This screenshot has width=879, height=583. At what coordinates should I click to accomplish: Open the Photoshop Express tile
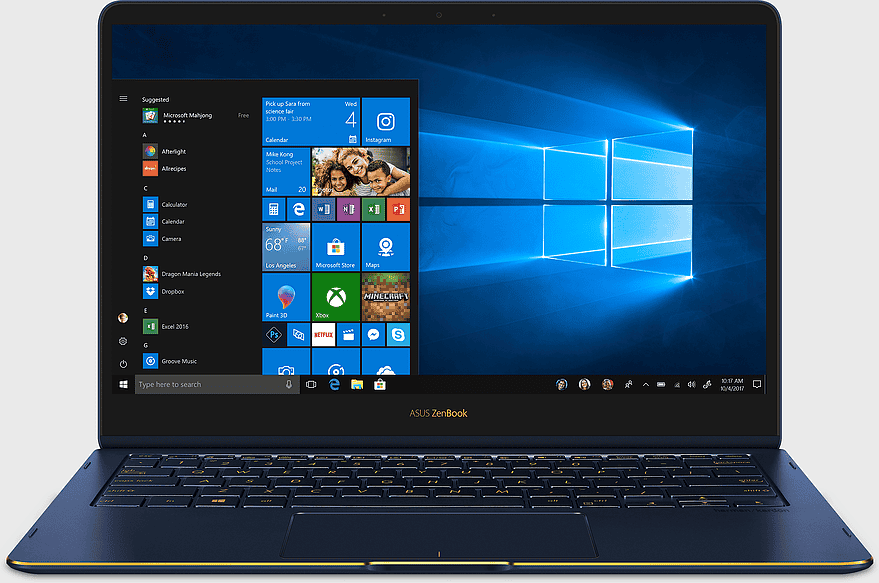[274, 335]
